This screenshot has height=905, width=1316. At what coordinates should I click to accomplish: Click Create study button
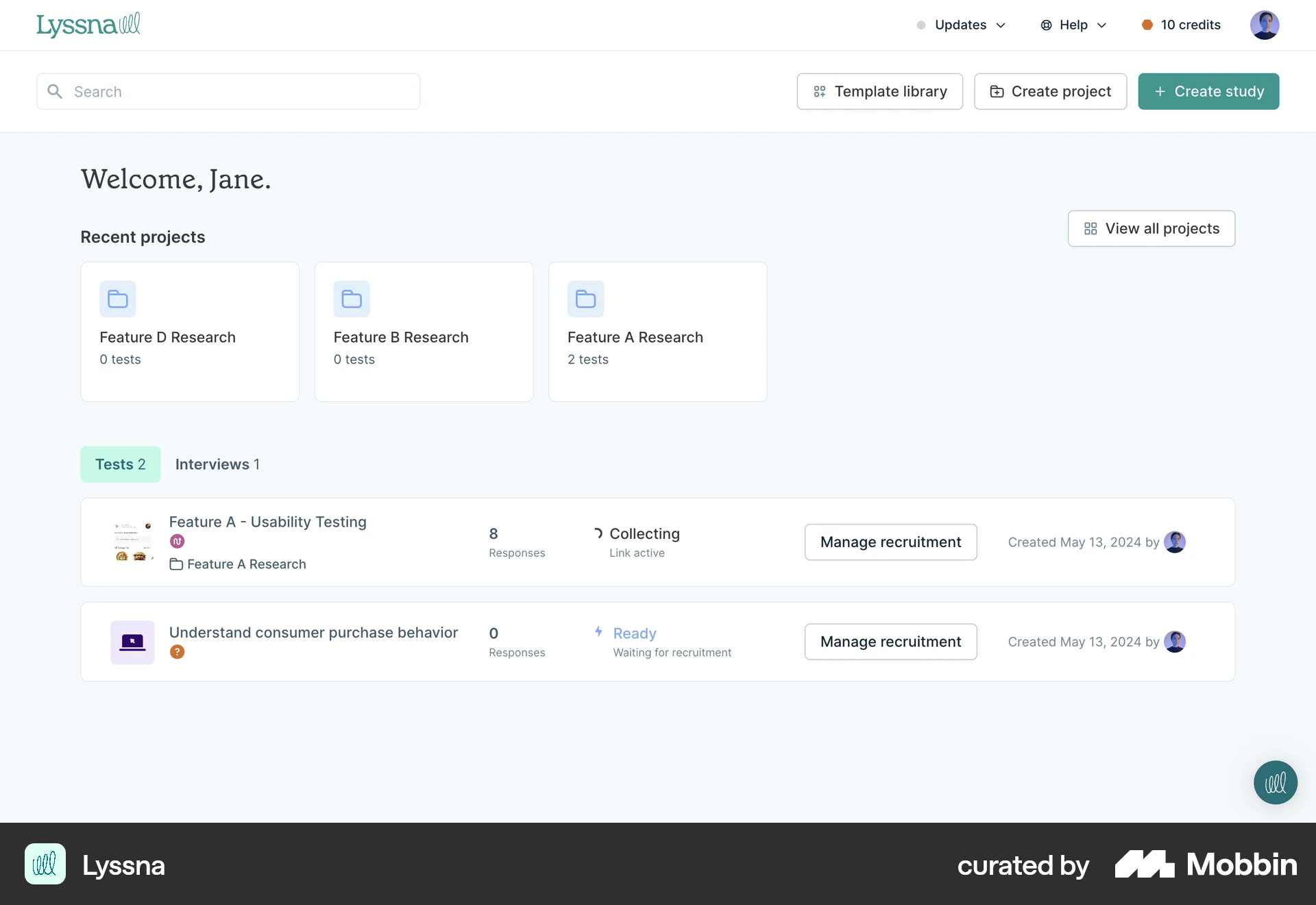pyautogui.click(x=1208, y=91)
